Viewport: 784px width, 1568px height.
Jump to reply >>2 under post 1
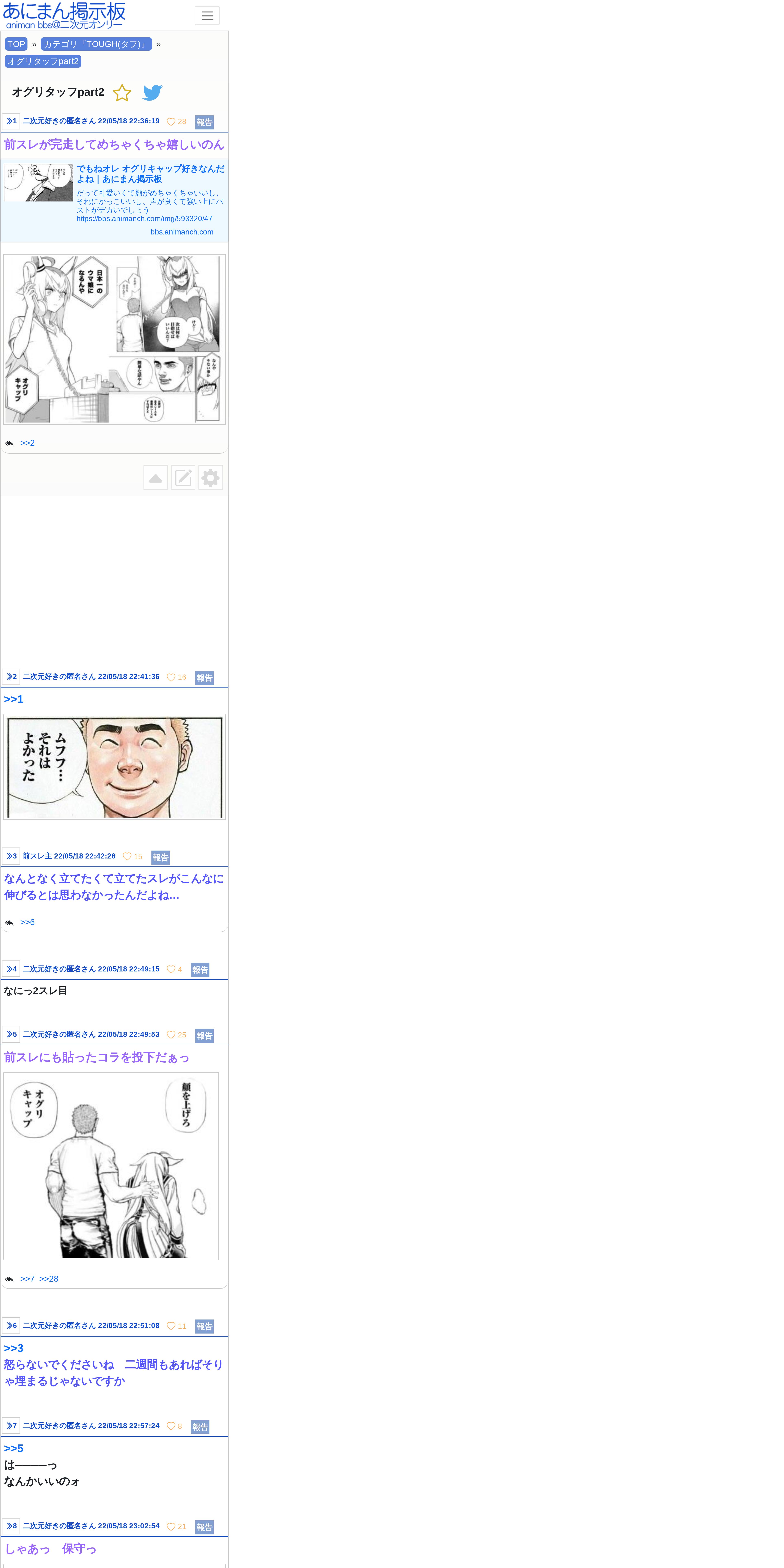[x=27, y=443]
